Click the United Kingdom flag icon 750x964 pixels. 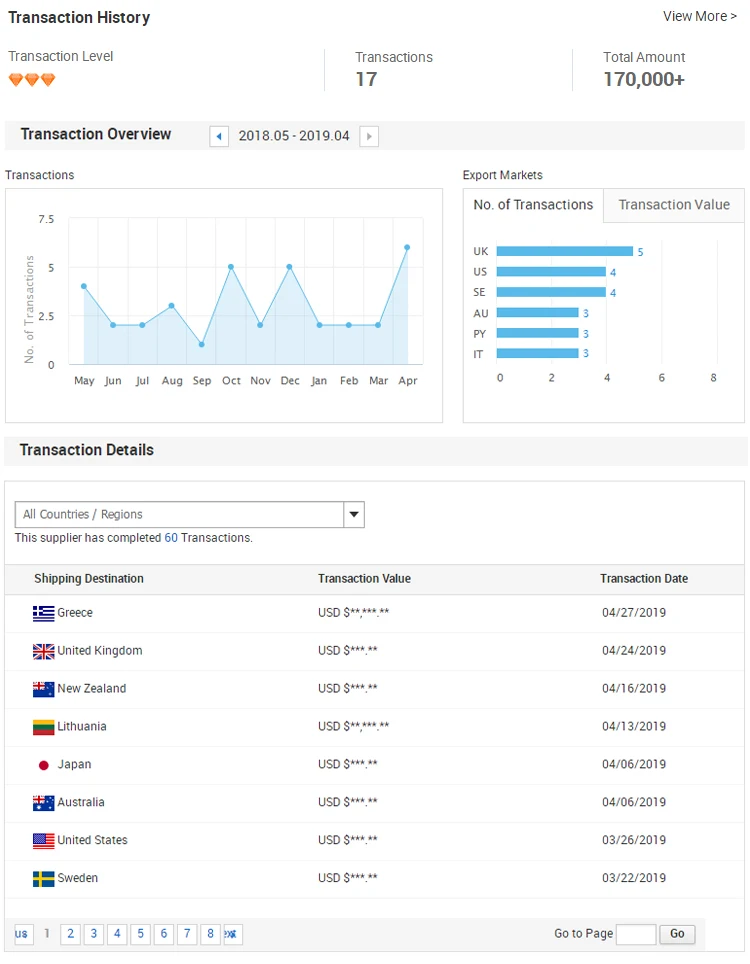(43, 651)
